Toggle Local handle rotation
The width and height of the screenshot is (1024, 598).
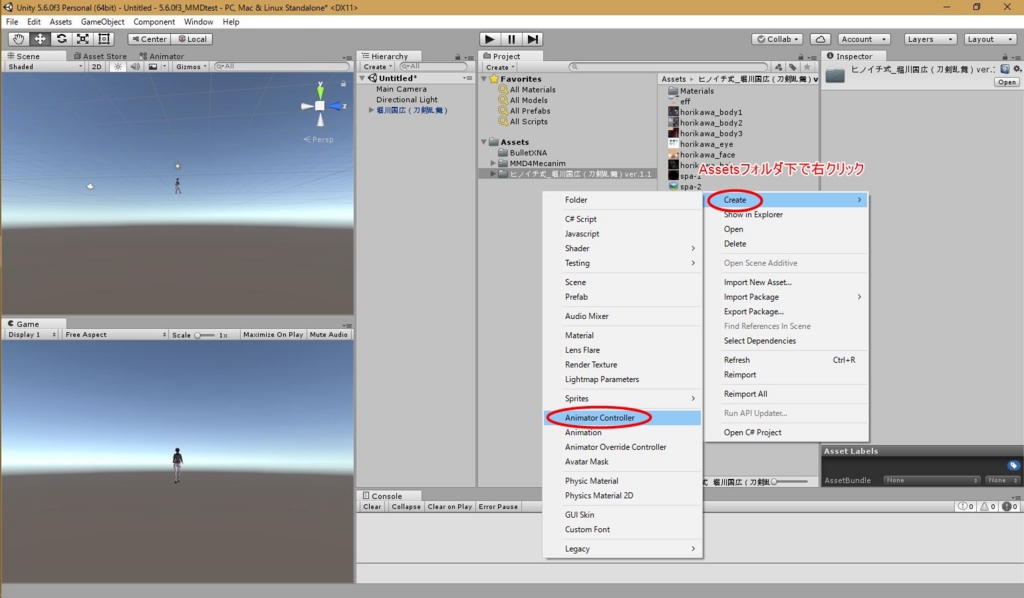192,39
